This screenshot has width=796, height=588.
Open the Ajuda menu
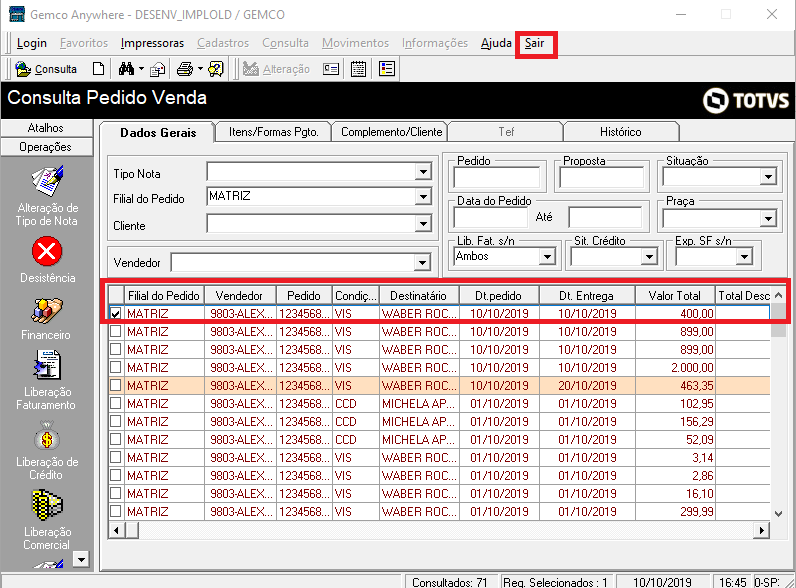[496, 43]
